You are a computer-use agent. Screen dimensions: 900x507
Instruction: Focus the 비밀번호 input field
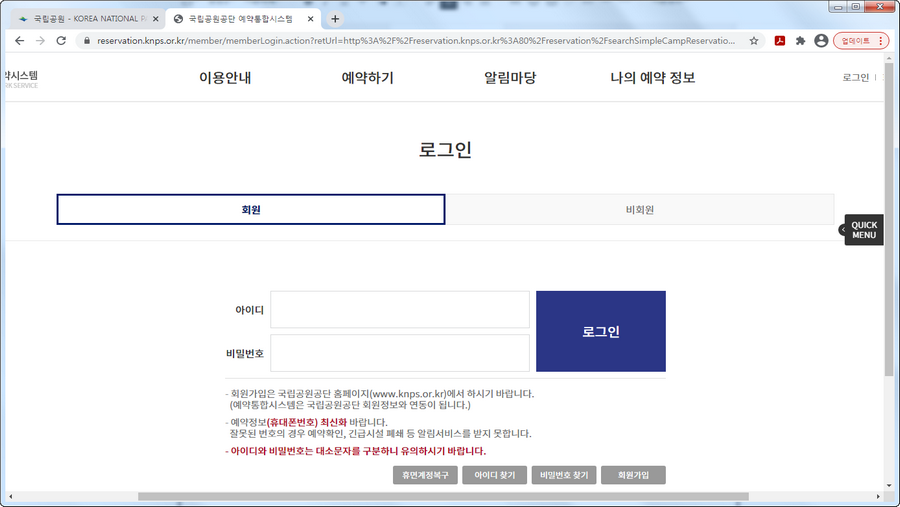tap(399, 353)
